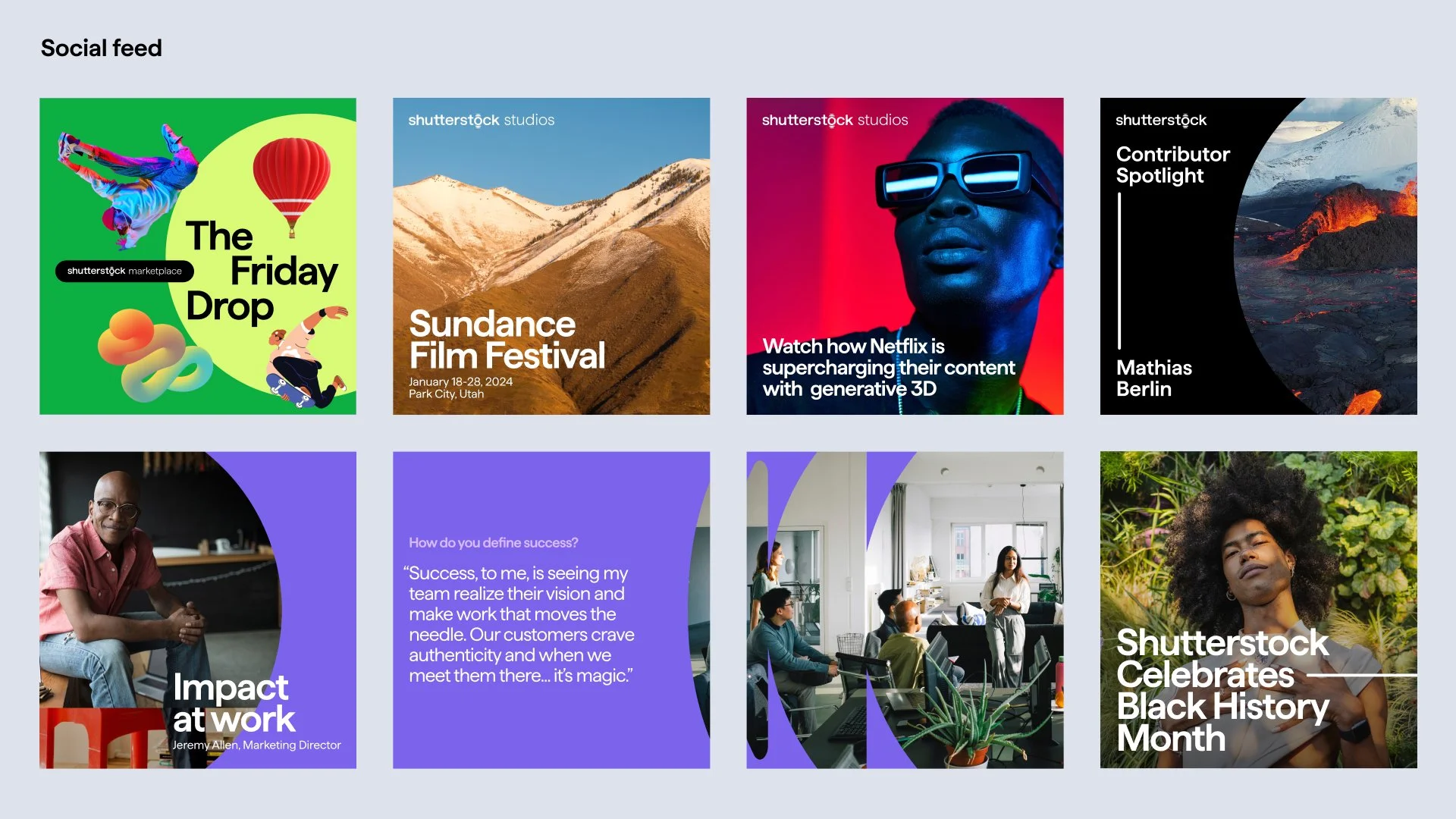Click the 'Social feed' heading

102,48
